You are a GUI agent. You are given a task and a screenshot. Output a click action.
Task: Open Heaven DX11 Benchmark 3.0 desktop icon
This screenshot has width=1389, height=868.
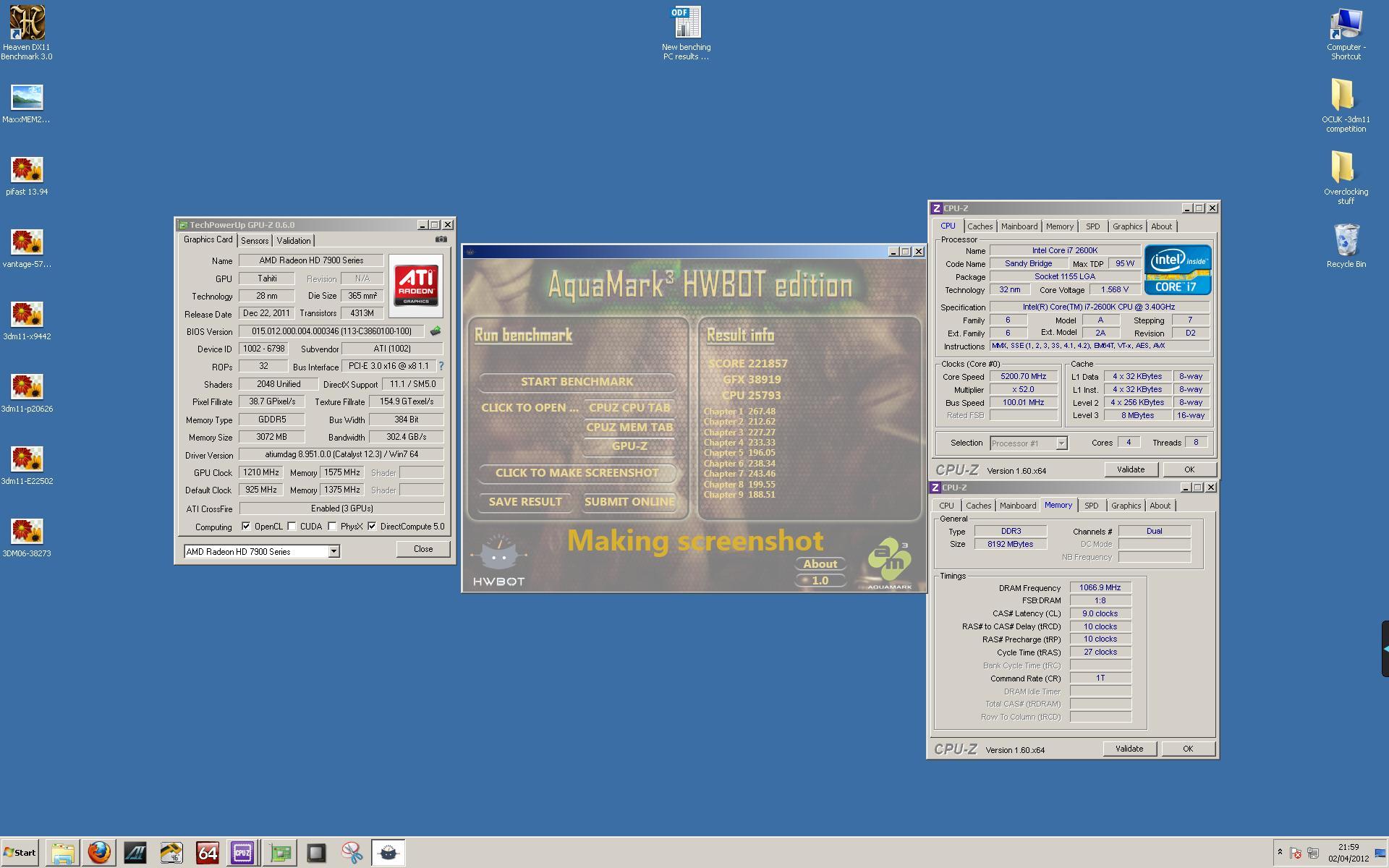click(27, 33)
